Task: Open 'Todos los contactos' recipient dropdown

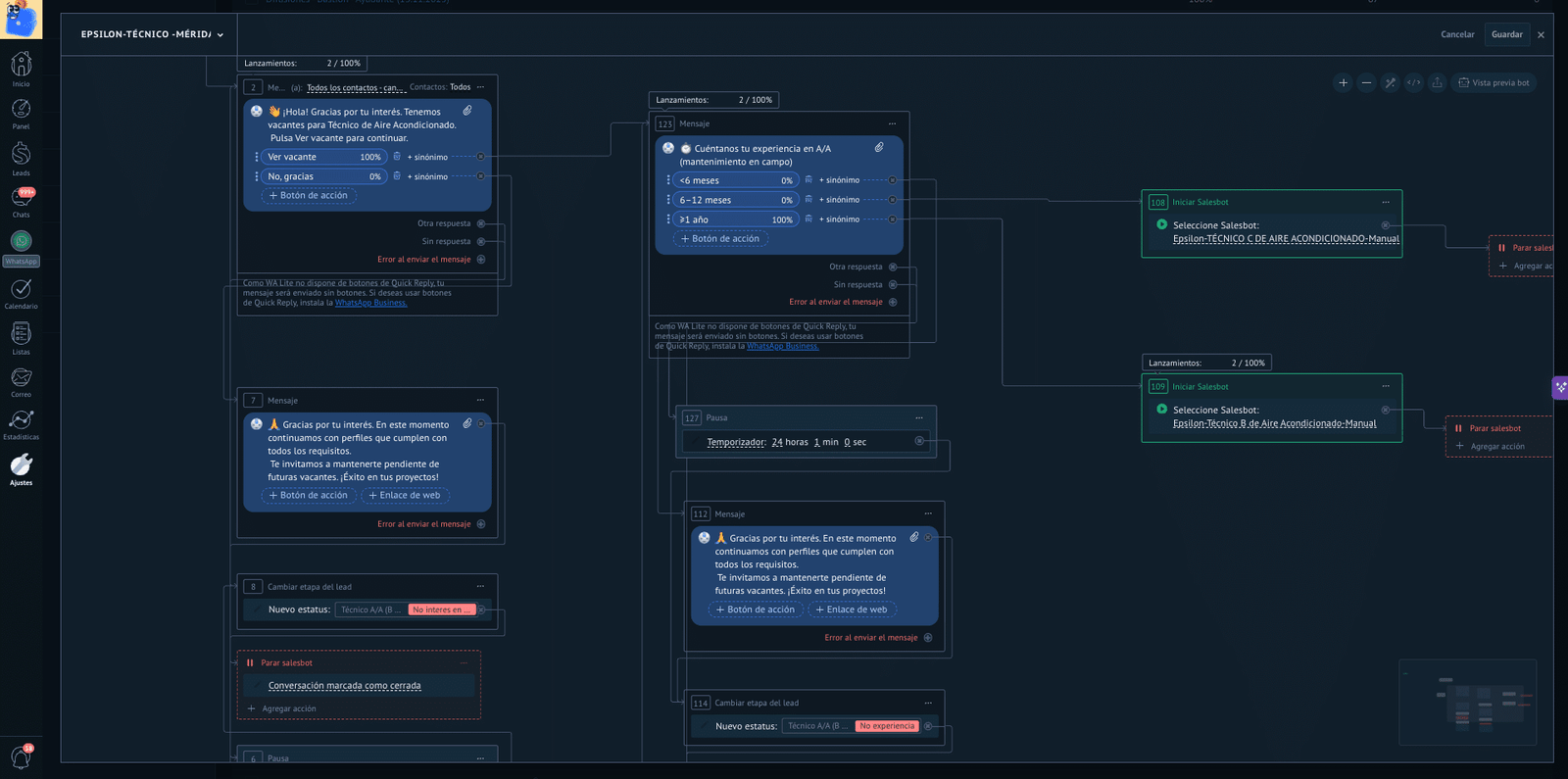Action: point(355,88)
